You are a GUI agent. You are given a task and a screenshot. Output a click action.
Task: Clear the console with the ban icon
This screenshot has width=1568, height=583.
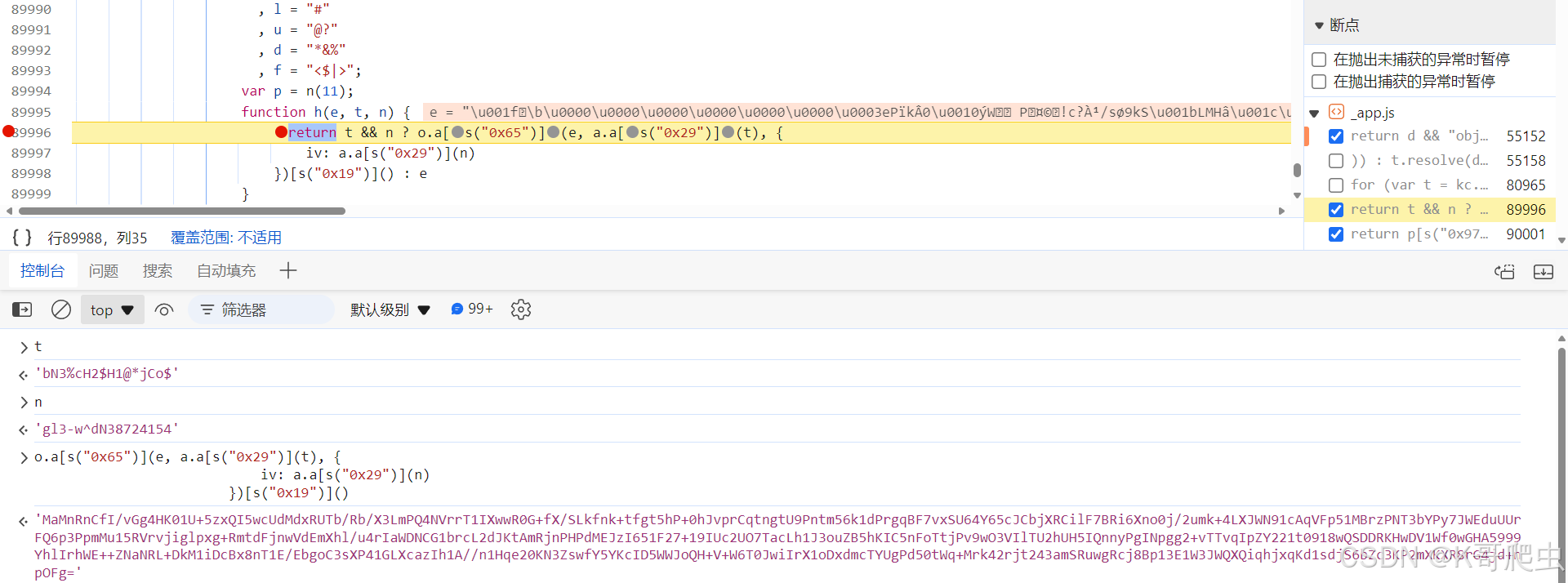pos(61,309)
